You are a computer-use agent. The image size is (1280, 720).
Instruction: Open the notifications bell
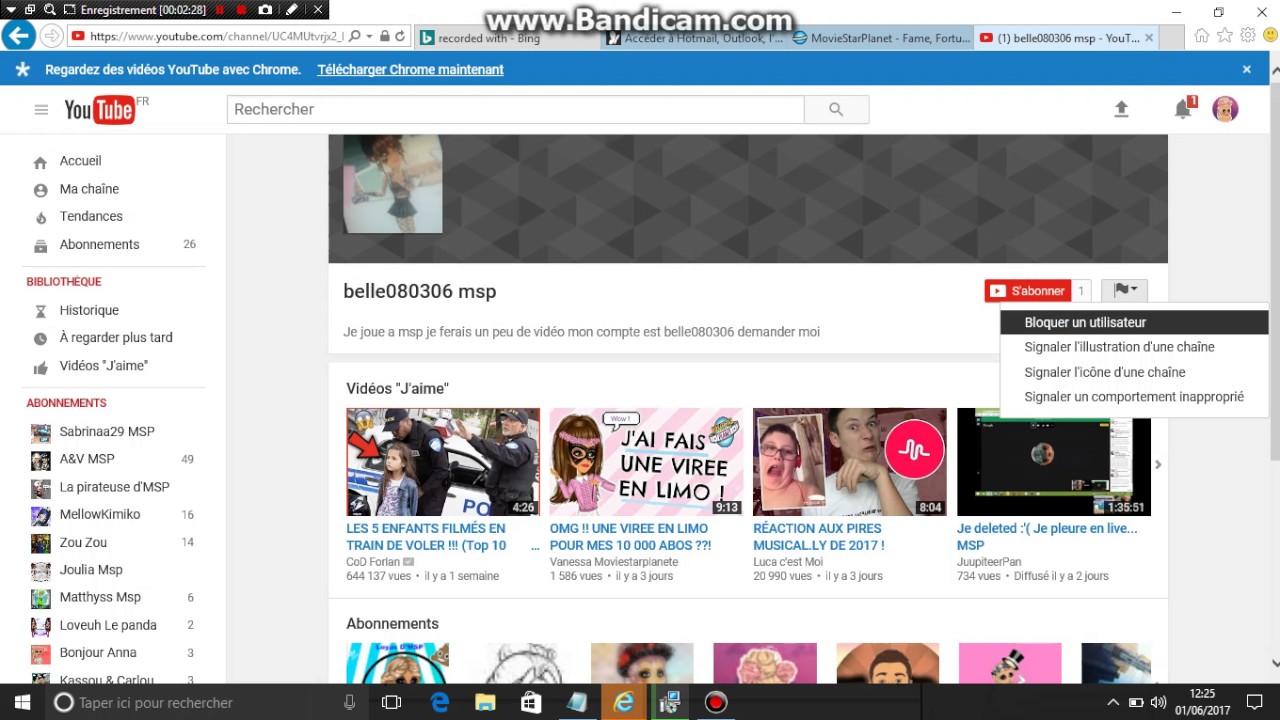(1184, 109)
